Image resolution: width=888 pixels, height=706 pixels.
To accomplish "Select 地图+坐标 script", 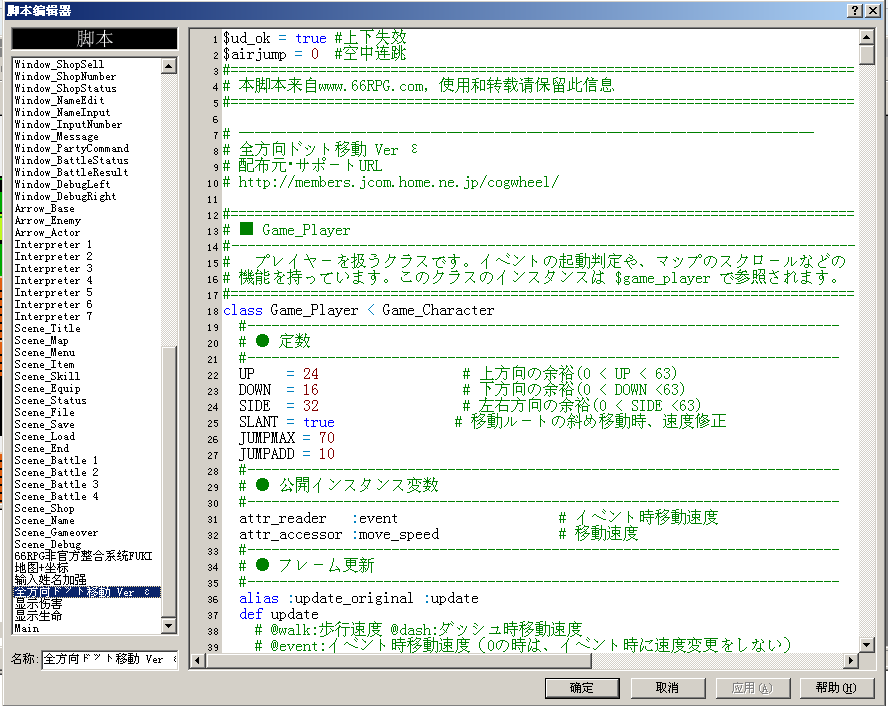I will click(x=41, y=568).
